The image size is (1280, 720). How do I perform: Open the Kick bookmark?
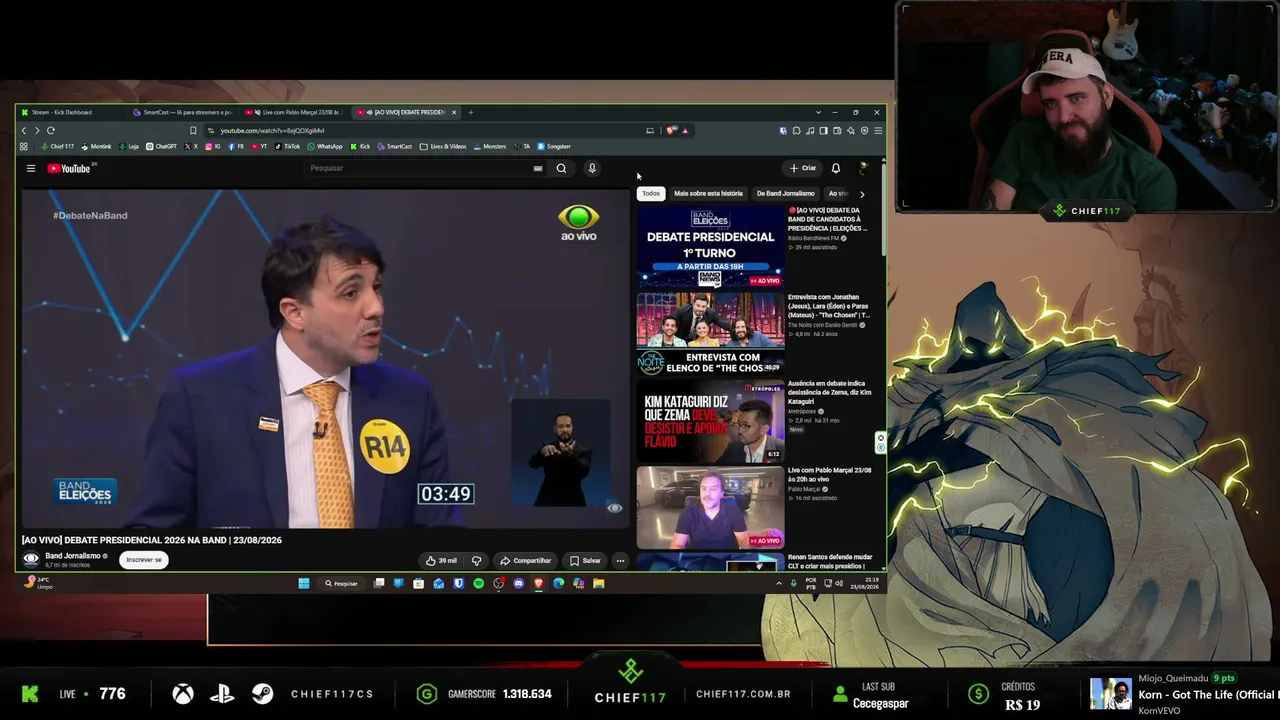(x=360, y=146)
